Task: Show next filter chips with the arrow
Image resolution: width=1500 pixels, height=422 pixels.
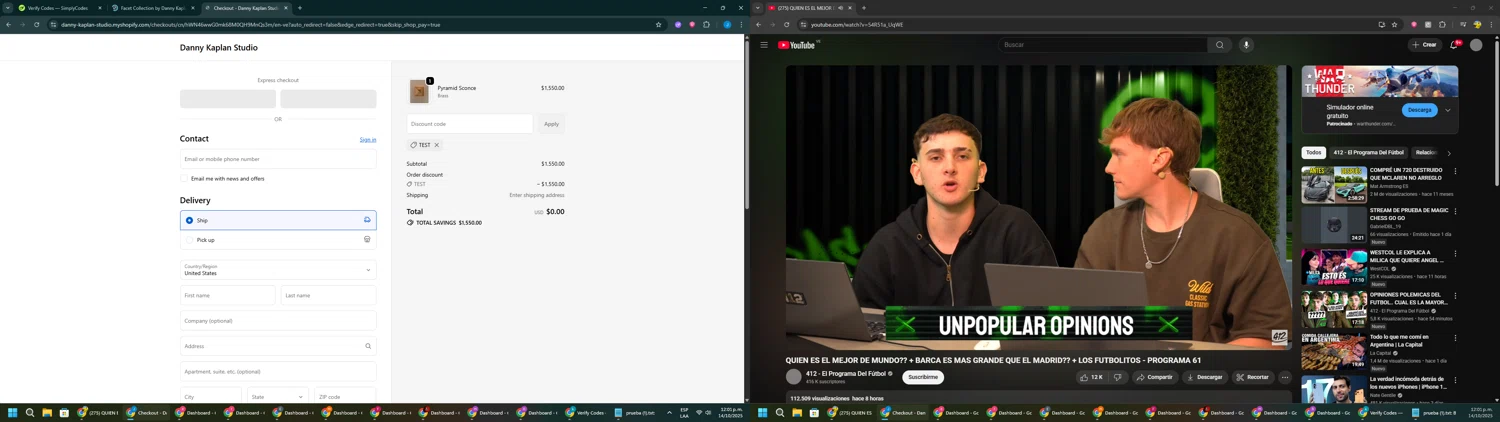Action: click(x=1449, y=153)
